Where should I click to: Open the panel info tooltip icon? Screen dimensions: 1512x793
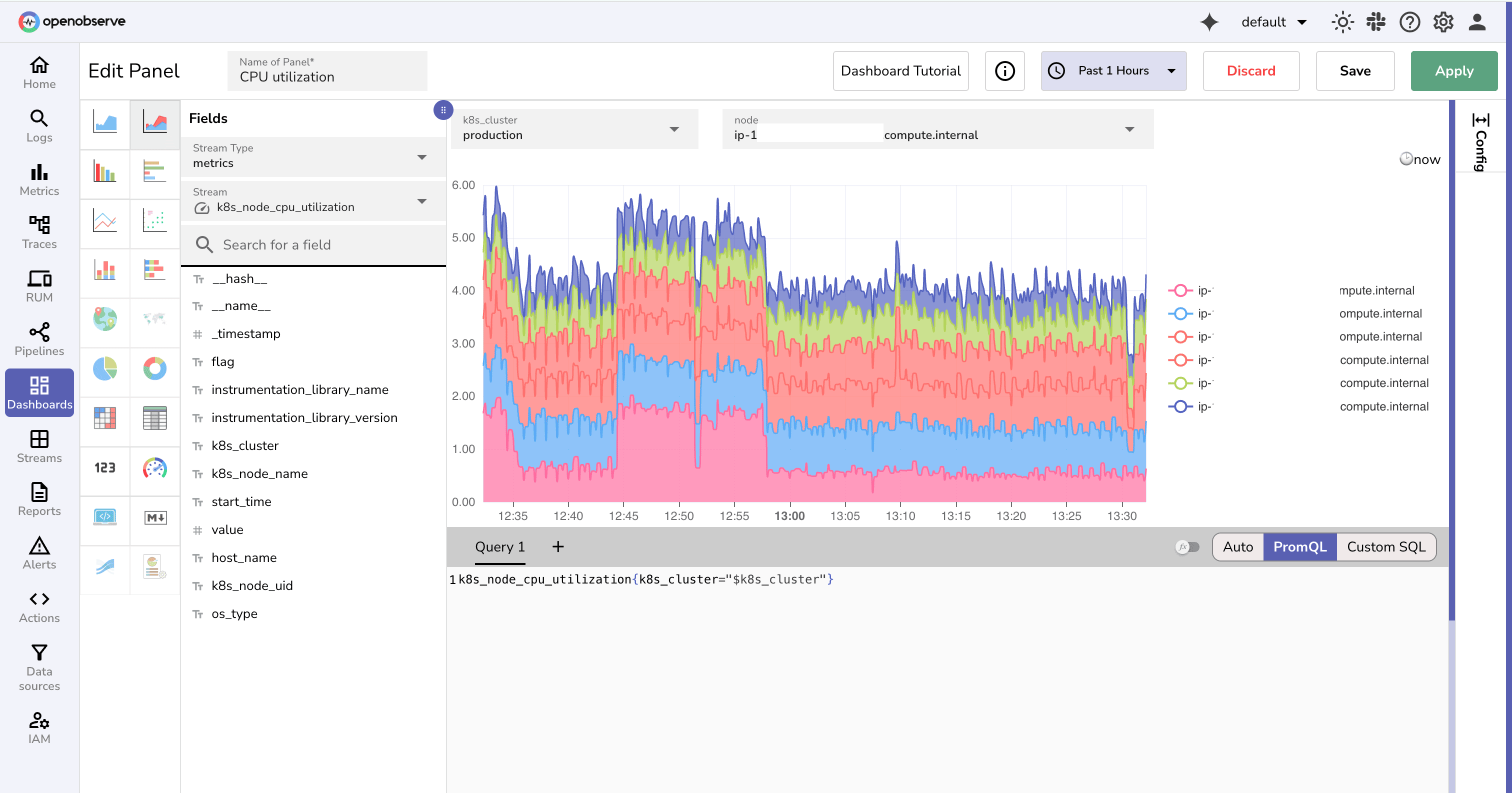(1004, 71)
